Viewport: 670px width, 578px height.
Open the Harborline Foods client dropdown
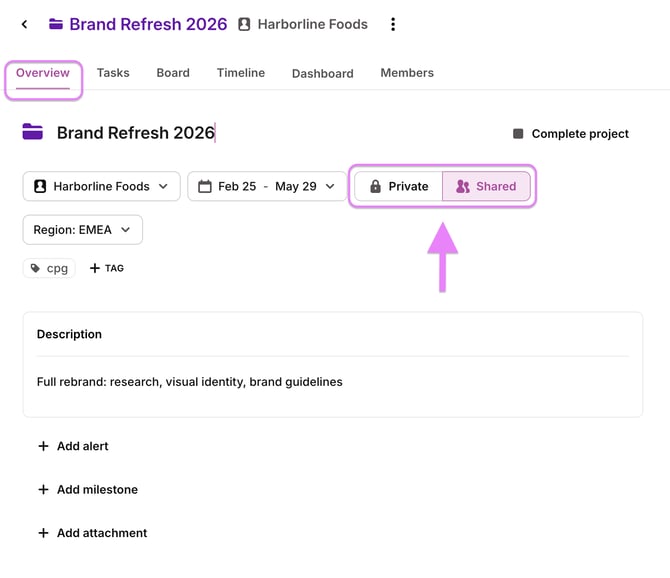[x=101, y=186]
